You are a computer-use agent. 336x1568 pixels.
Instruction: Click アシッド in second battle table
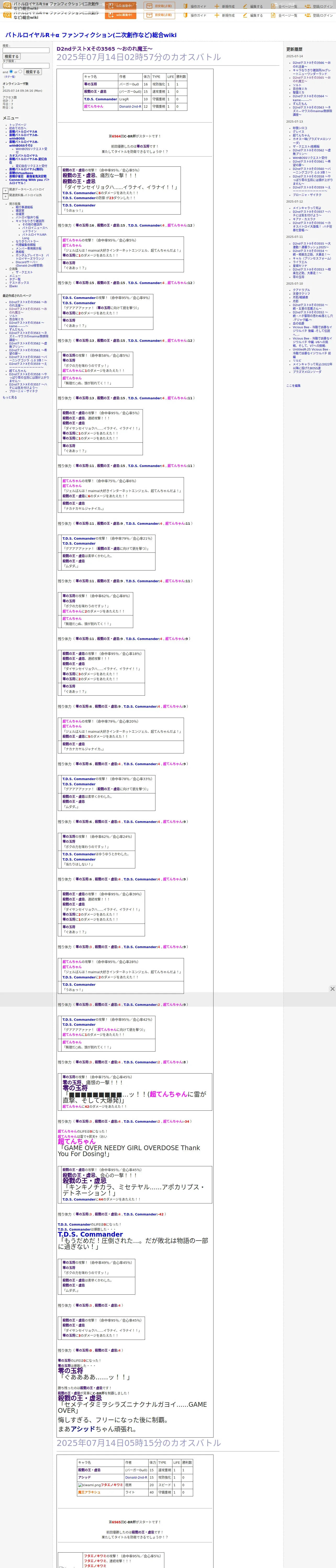(84, 1477)
